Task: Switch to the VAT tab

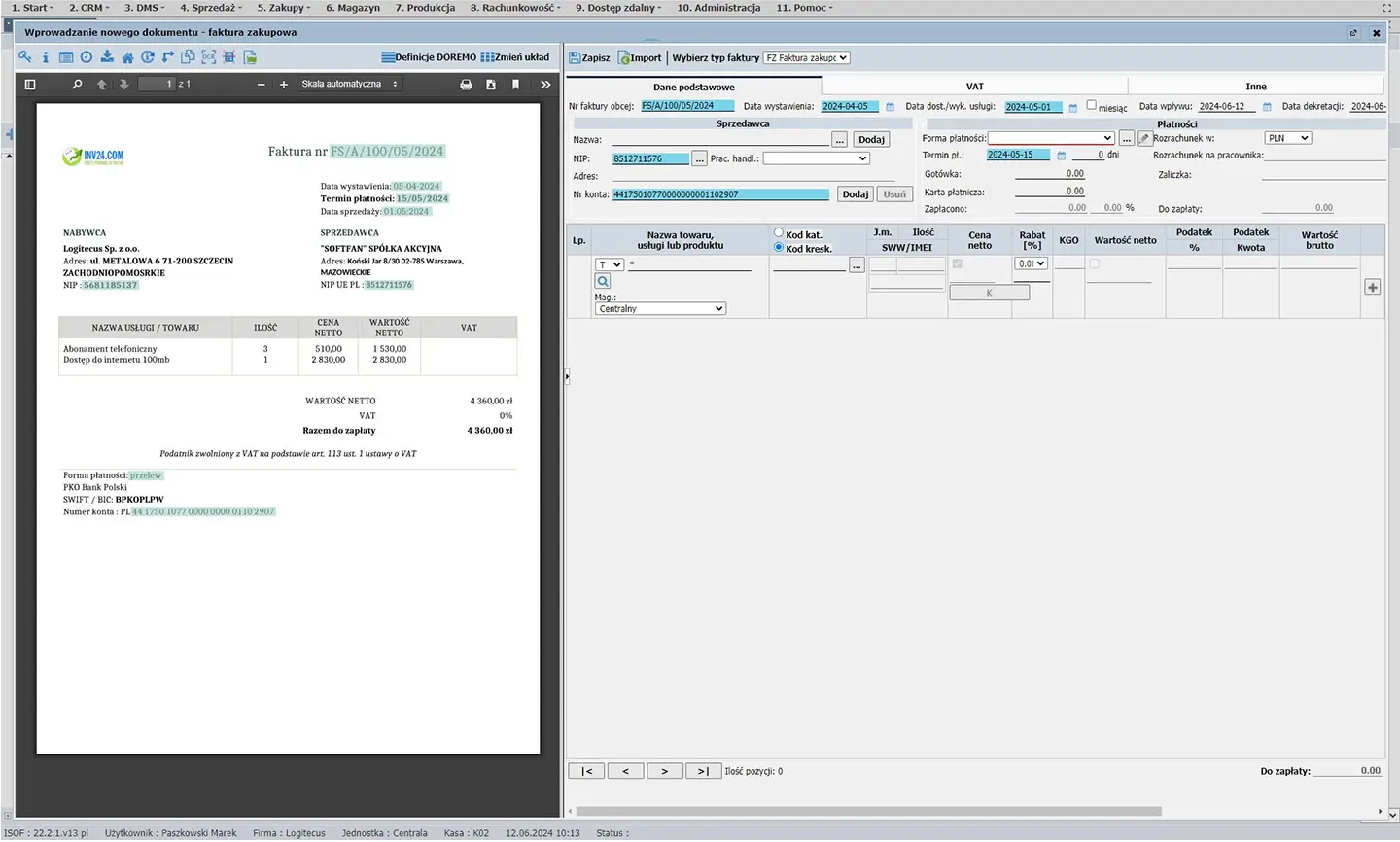Action: pyautogui.click(x=974, y=87)
